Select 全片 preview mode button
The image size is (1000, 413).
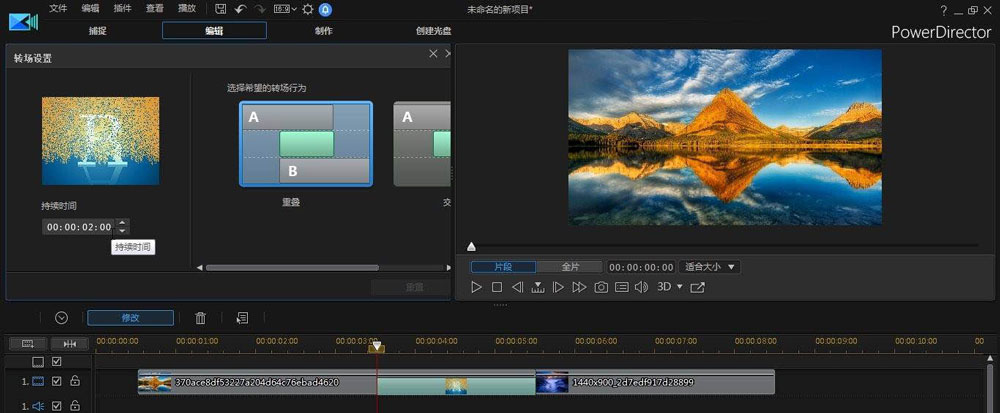point(570,267)
